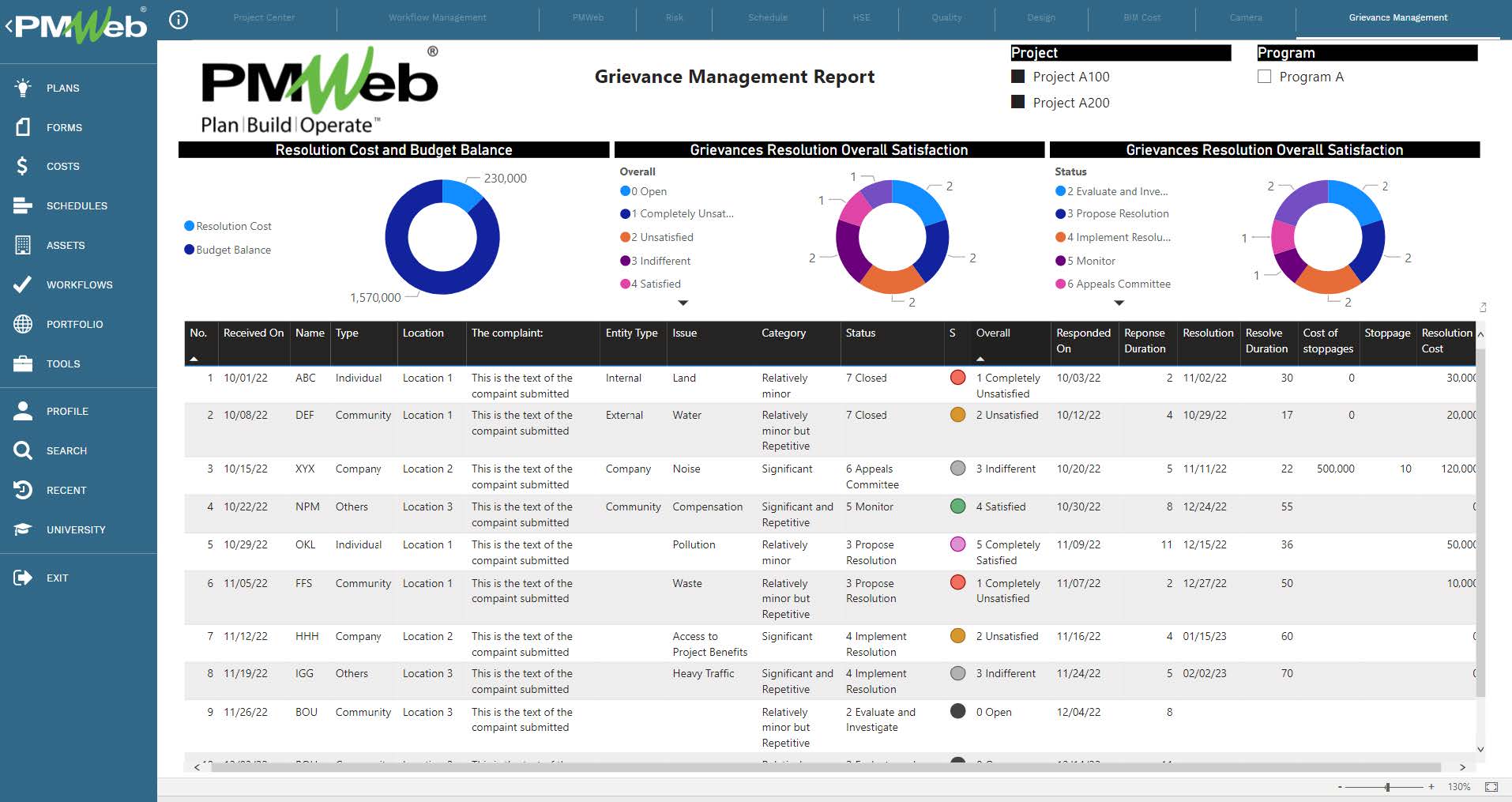1512x802 pixels.
Task: Enable the Program A filter
Action: coord(1265,76)
